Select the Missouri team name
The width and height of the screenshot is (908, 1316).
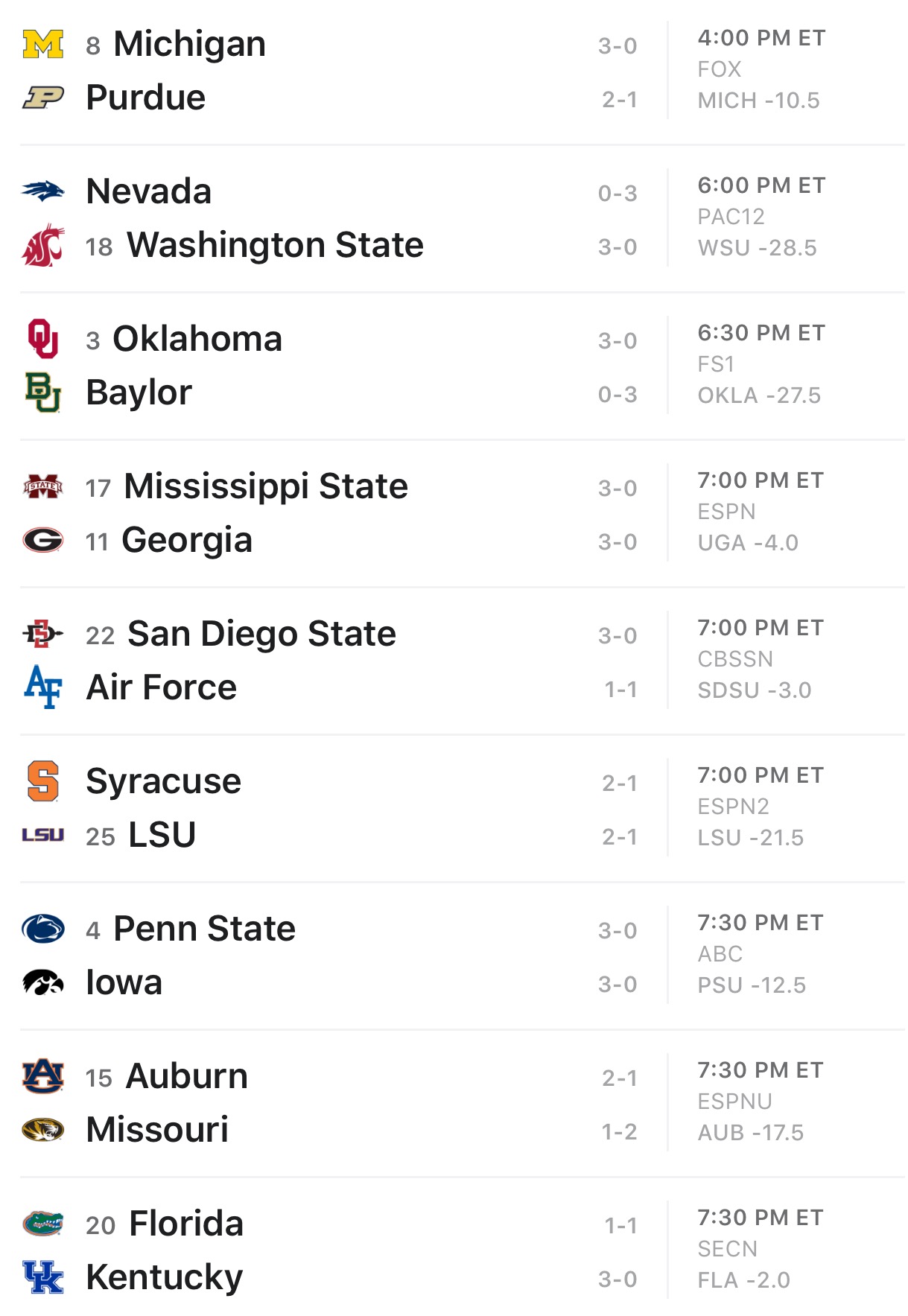(158, 1130)
